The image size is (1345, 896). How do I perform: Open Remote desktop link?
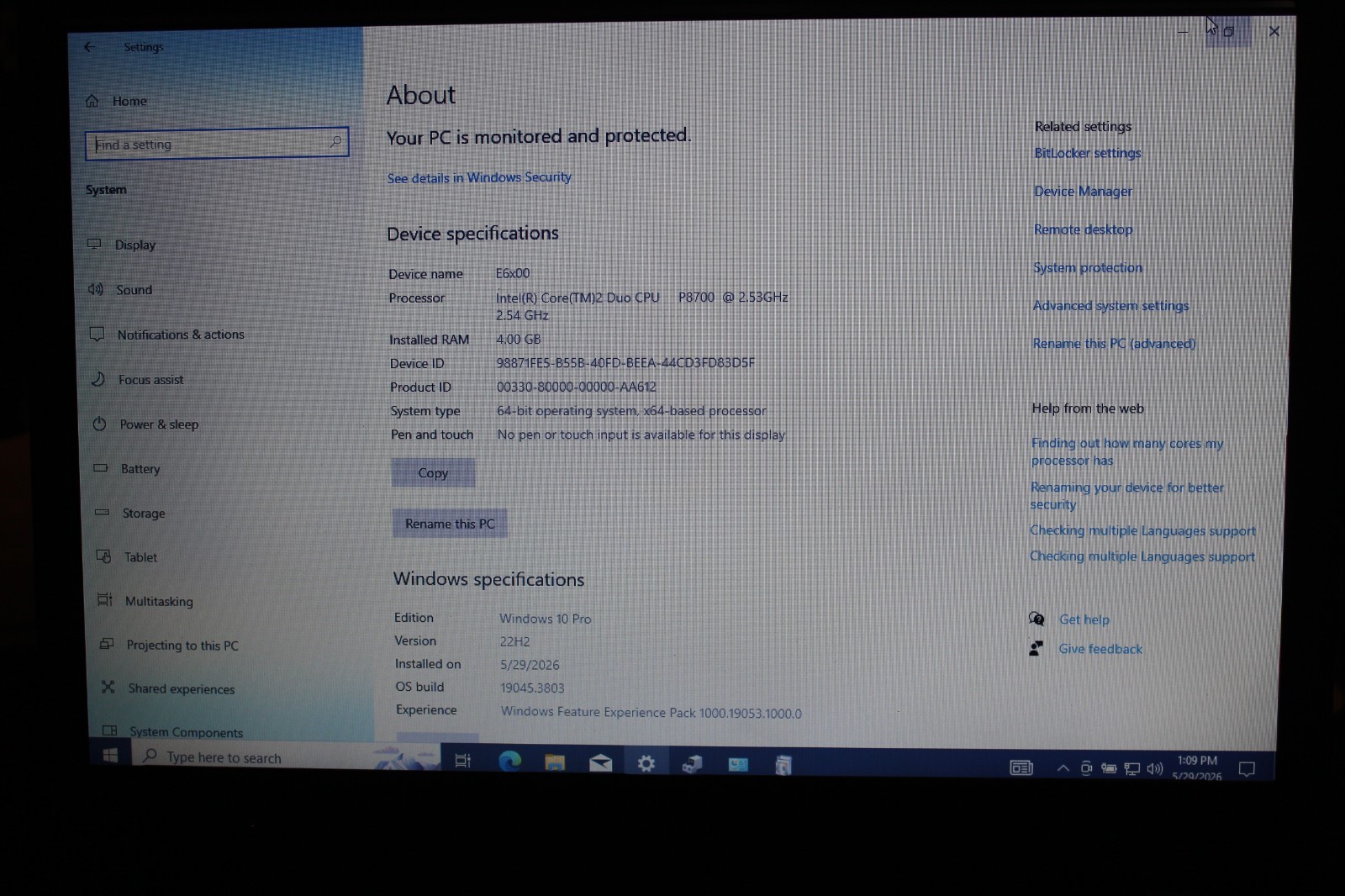click(1083, 229)
